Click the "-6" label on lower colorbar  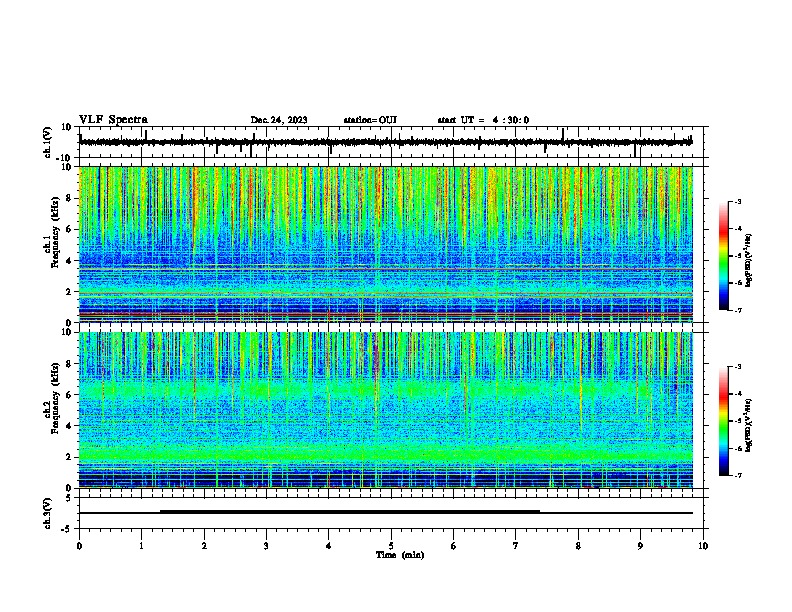pyautogui.click(x=737, y=448)
